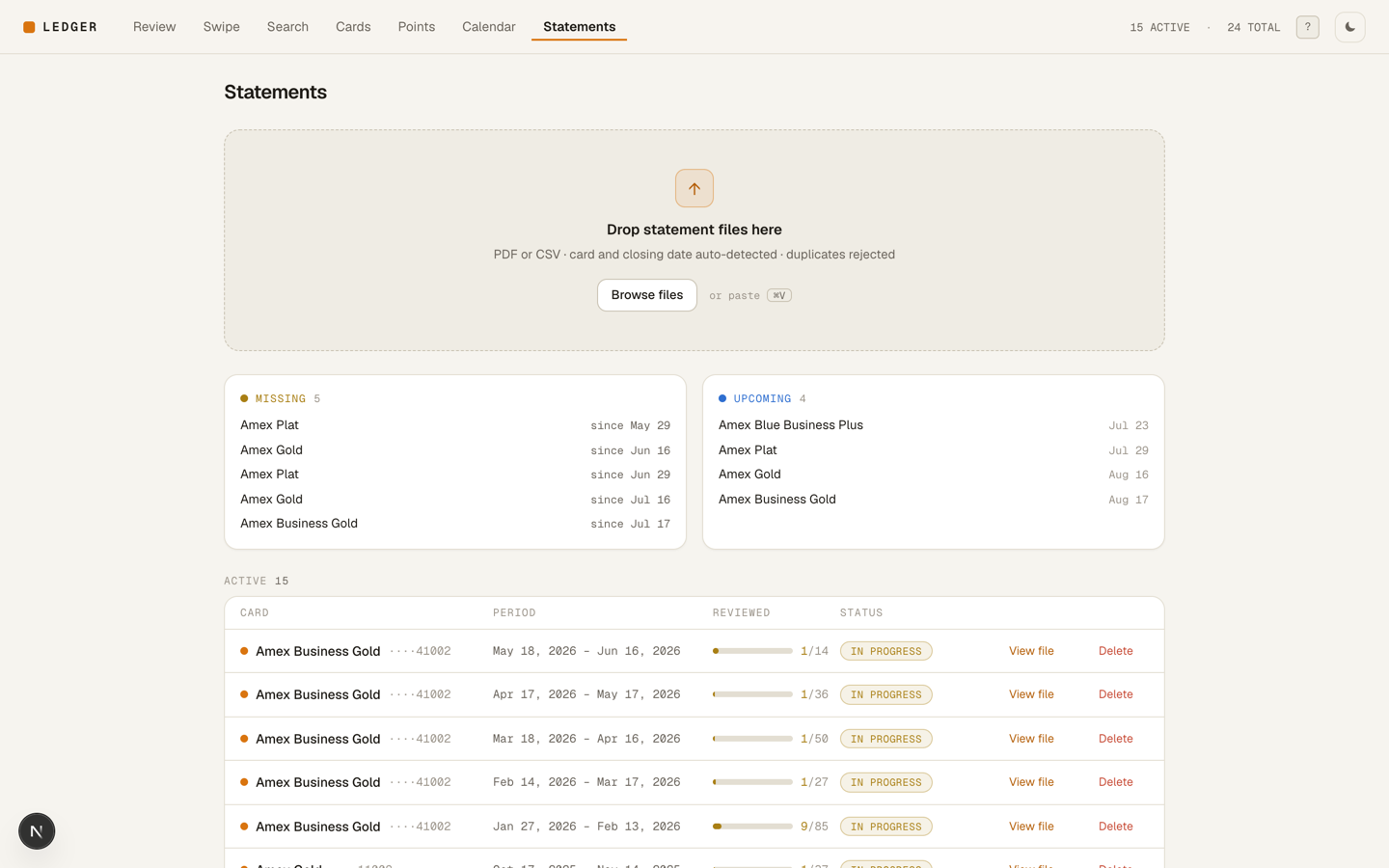Click the PERIOD column header

click(514, 613)
